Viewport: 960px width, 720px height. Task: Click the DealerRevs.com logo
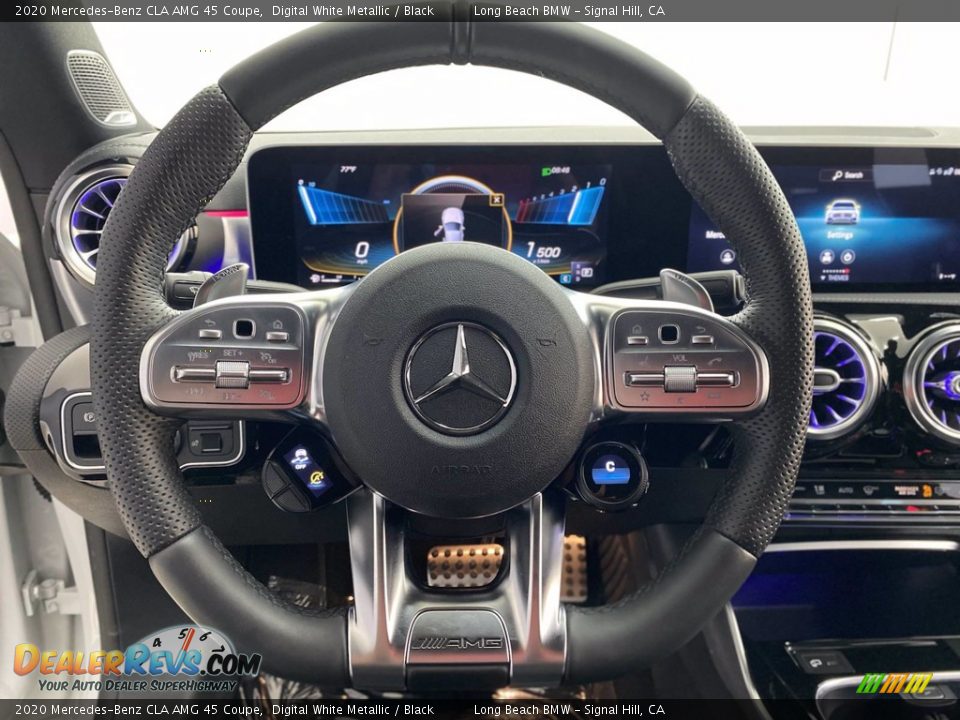[x=138, y=659]
